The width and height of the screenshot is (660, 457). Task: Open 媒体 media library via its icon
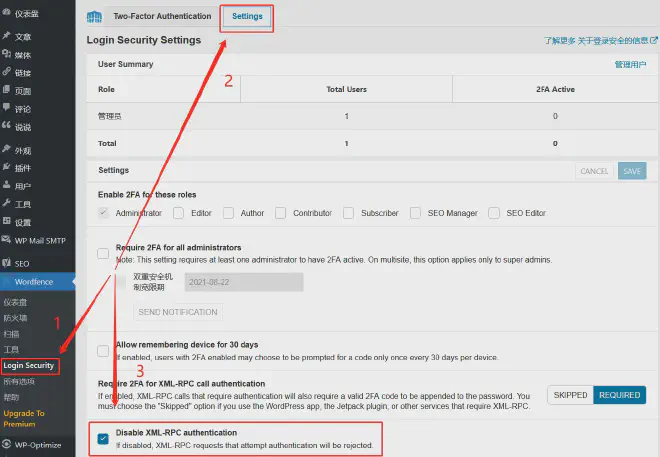point(7,54)
